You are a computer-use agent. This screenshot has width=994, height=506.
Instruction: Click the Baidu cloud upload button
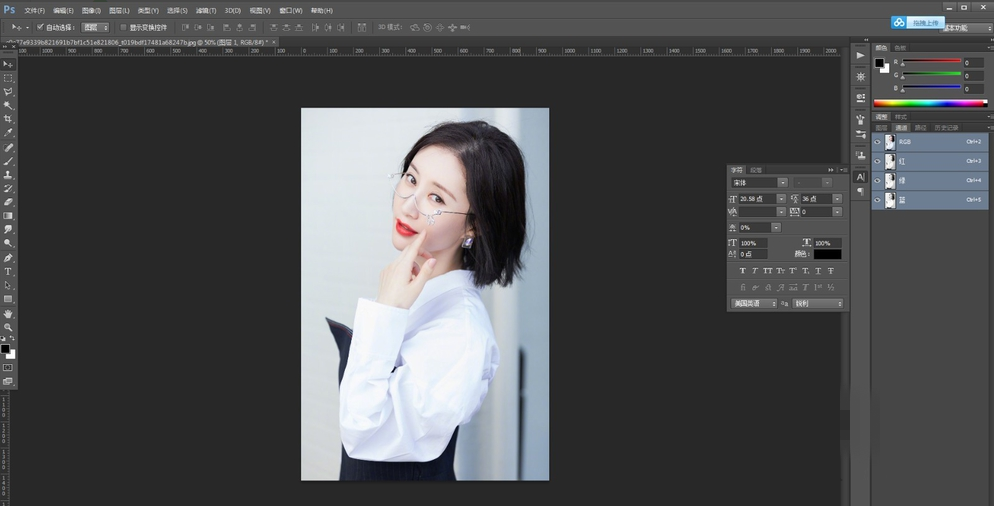917,22
